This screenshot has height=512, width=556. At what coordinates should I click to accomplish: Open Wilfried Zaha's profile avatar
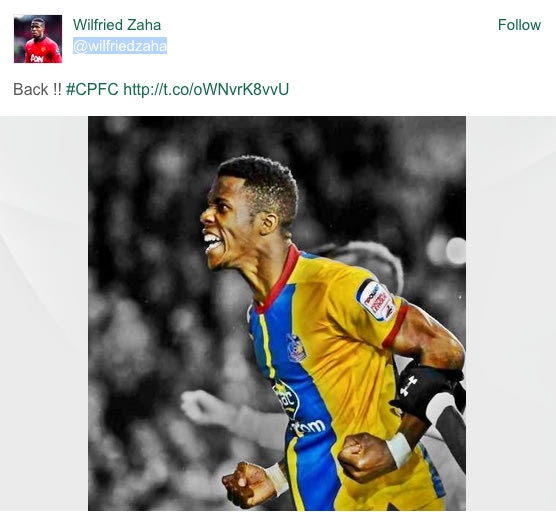pos(38,39)
